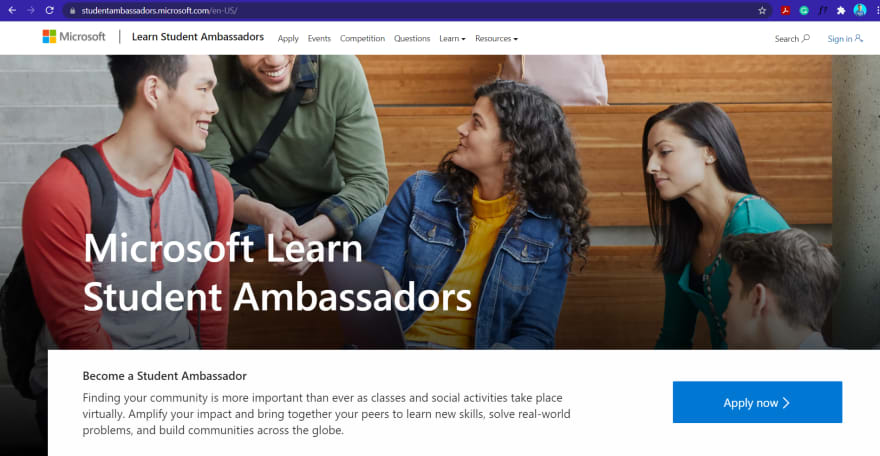Open the Chrome profile avatar
Screen dimensions: 880x456
tap(860, 10)
